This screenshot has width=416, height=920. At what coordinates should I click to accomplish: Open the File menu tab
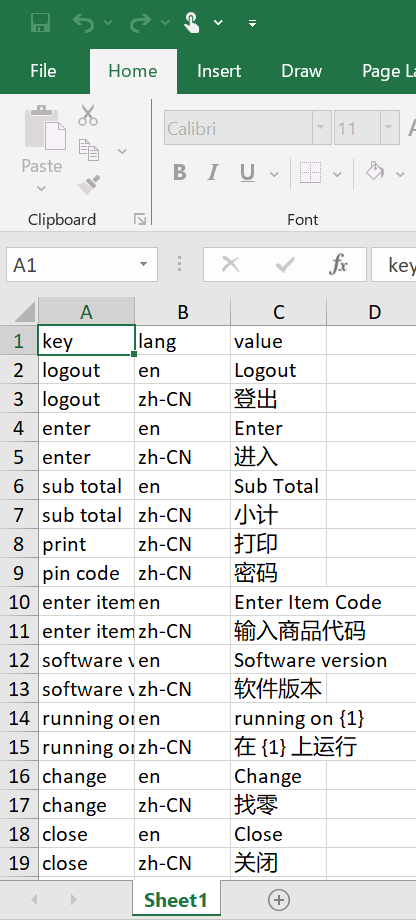click(x=43, y=72)
